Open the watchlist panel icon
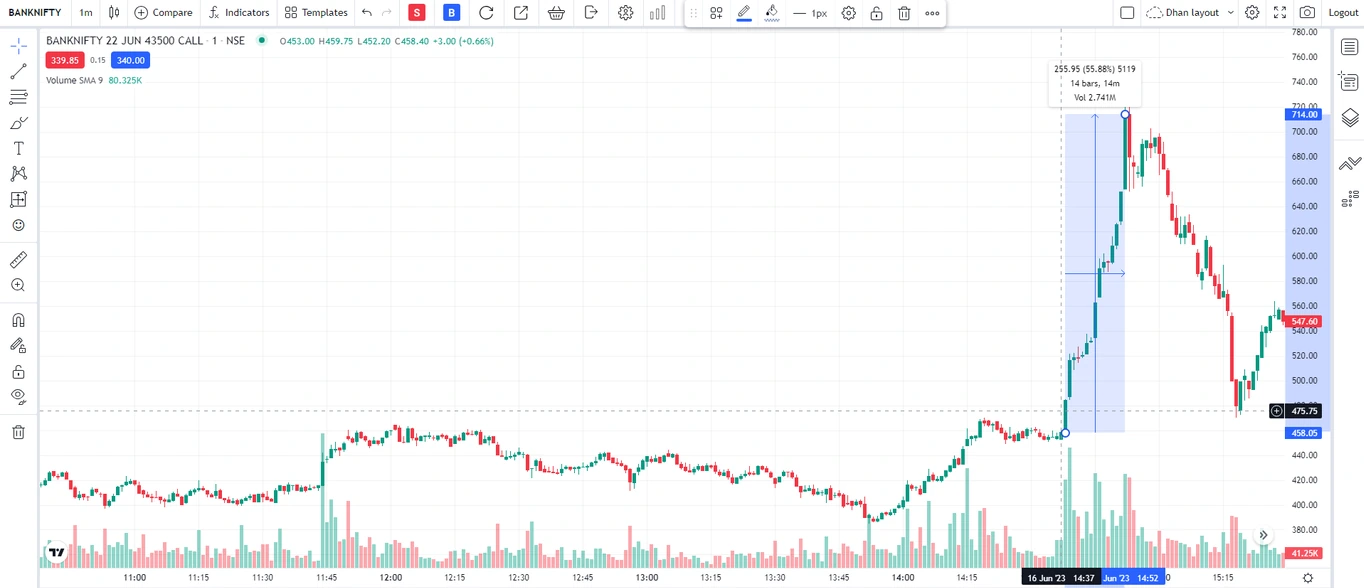Screen dimensions: 1364x588 (x=1350, y=46)
